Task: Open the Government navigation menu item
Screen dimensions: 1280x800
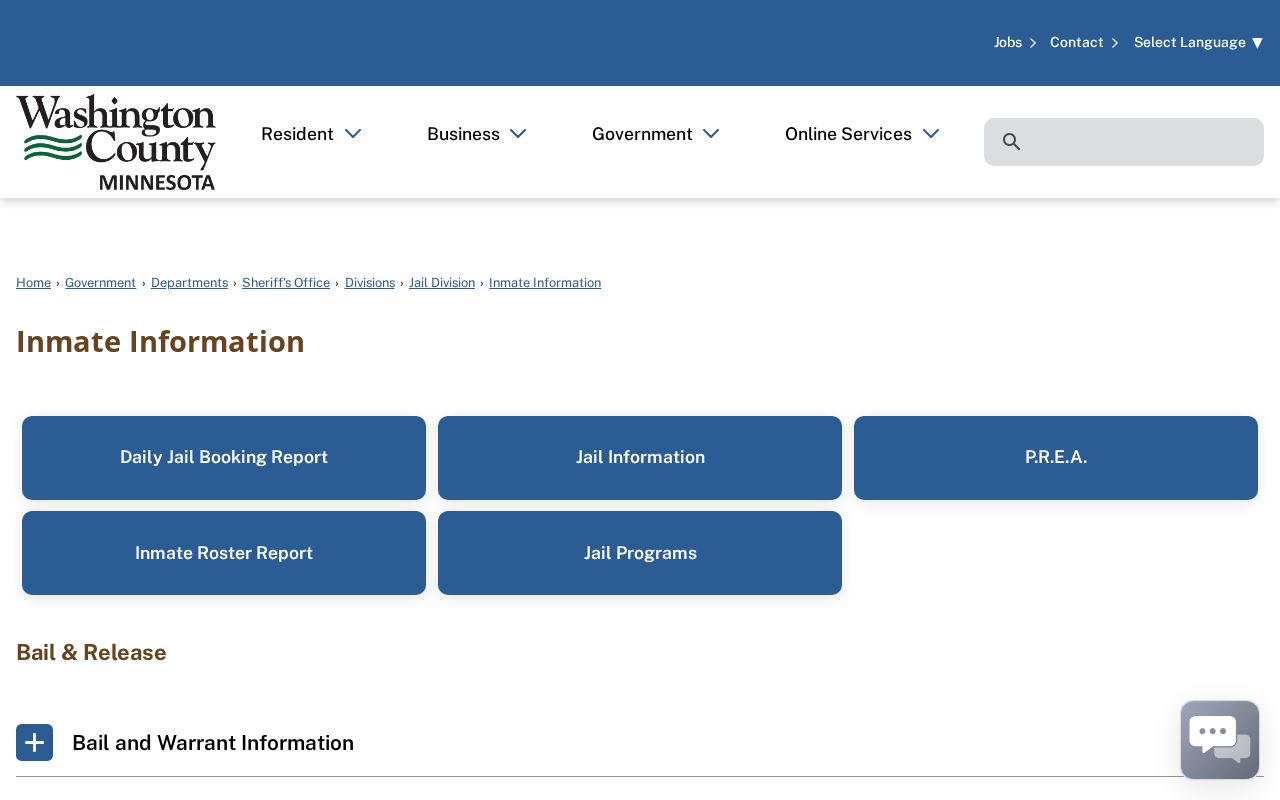Action: coord(642,134)
